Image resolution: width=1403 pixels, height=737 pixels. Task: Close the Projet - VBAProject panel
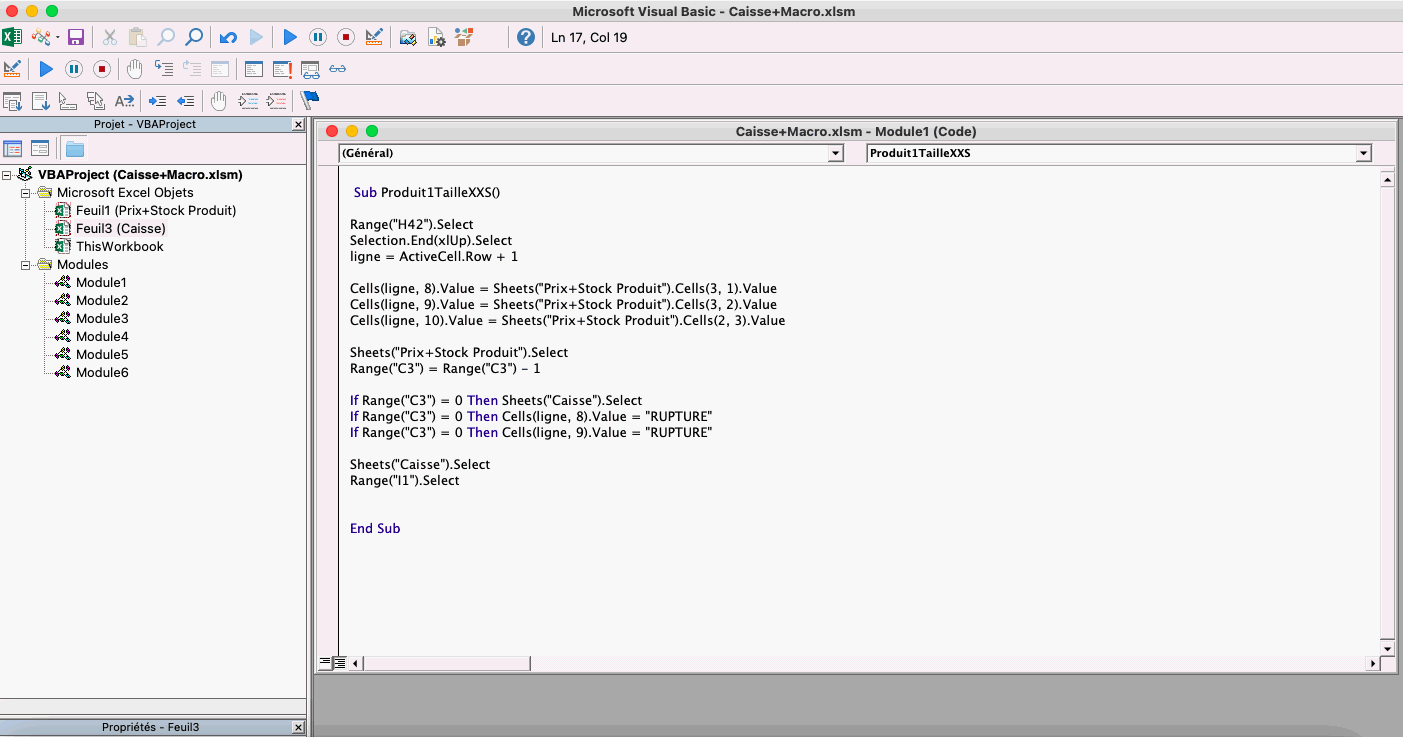pos(298,125)
